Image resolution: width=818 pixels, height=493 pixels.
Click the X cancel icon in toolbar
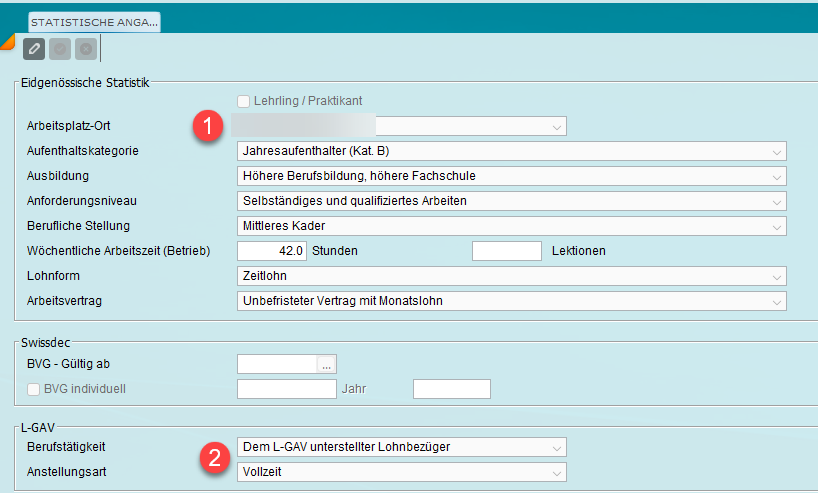point(86,48)
